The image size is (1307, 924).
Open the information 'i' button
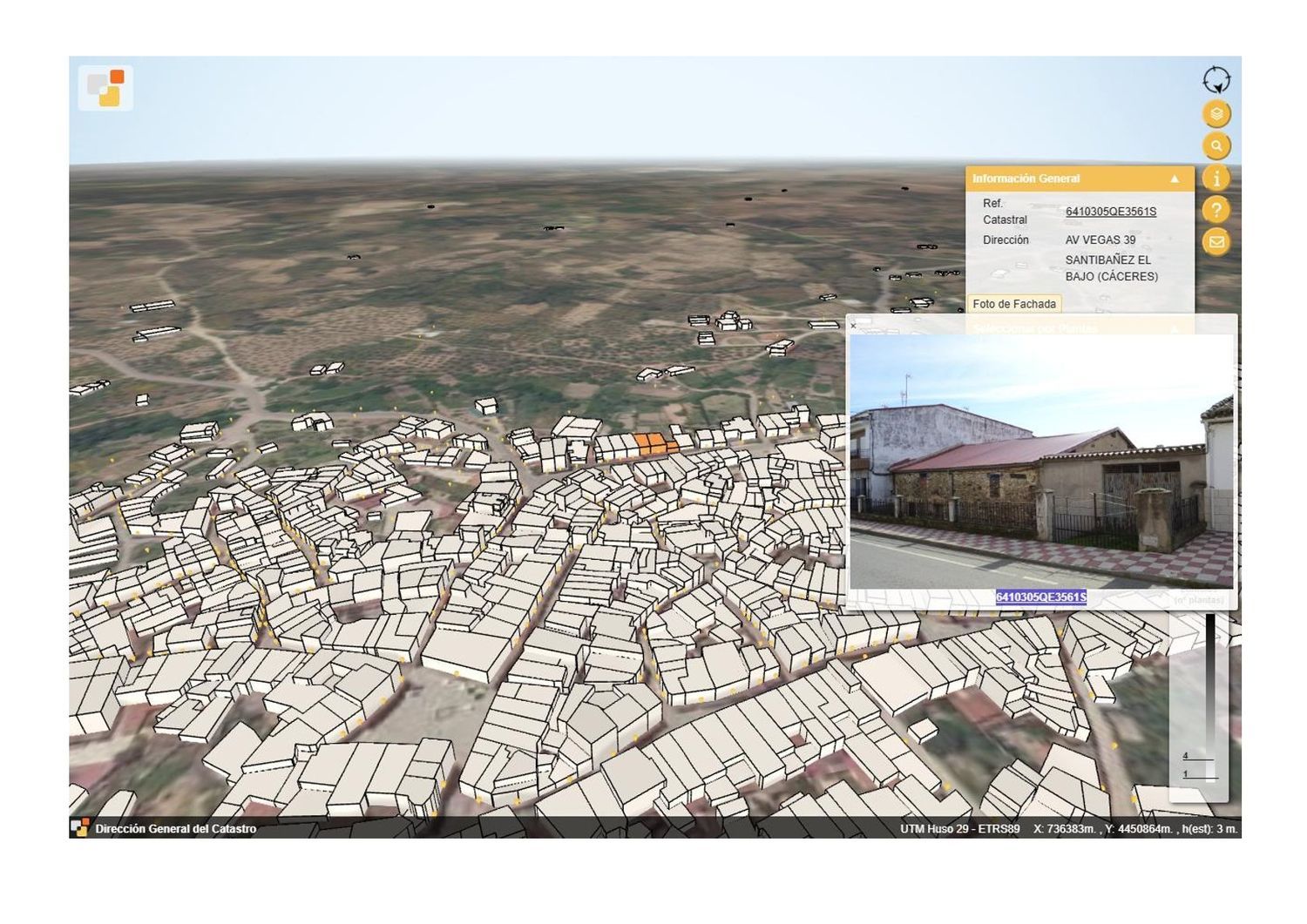(1216, 178)
